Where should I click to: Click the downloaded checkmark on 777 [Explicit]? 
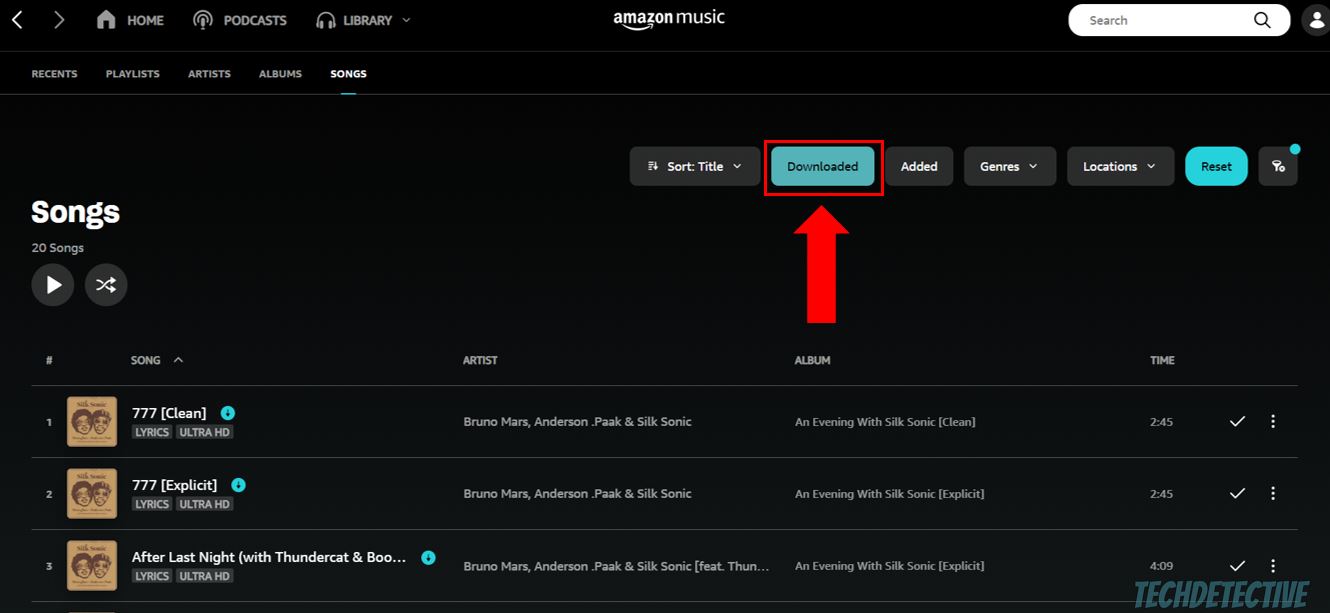[1236, 493]
